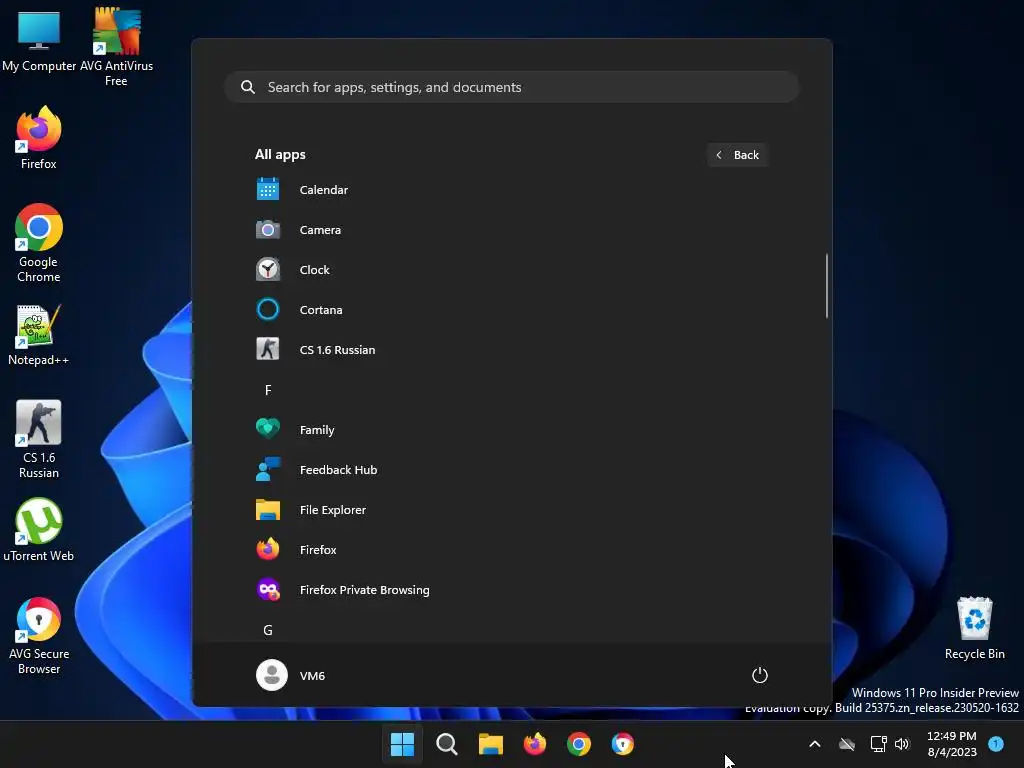Go back to the pinned apps view
Screen dimensions: 1024x768
click(737, 155)
